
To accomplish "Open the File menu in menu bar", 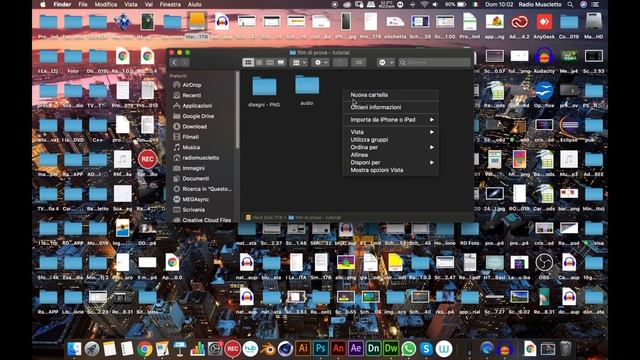I will 83,4.
